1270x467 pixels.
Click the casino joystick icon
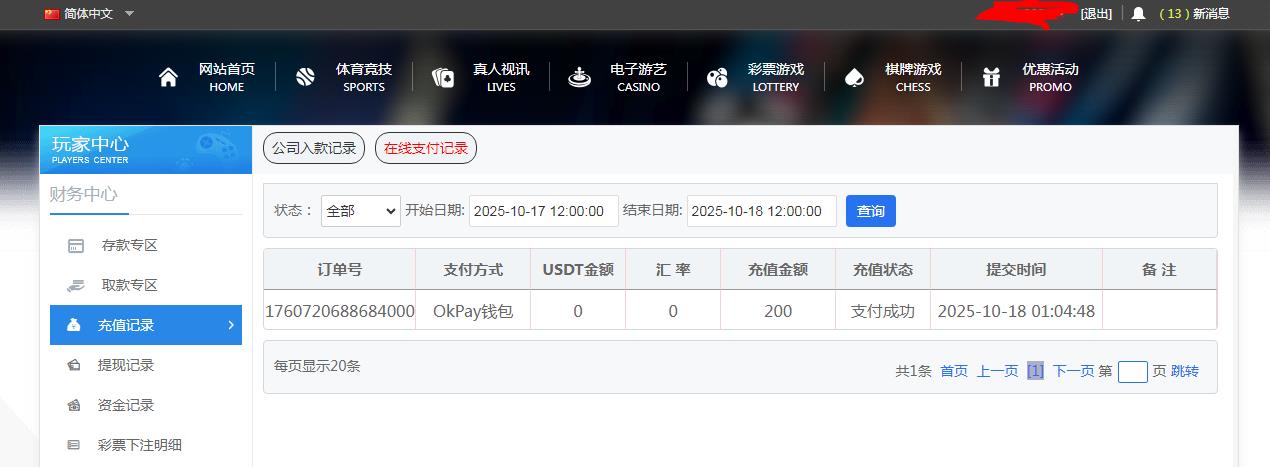tap(579, 78)
